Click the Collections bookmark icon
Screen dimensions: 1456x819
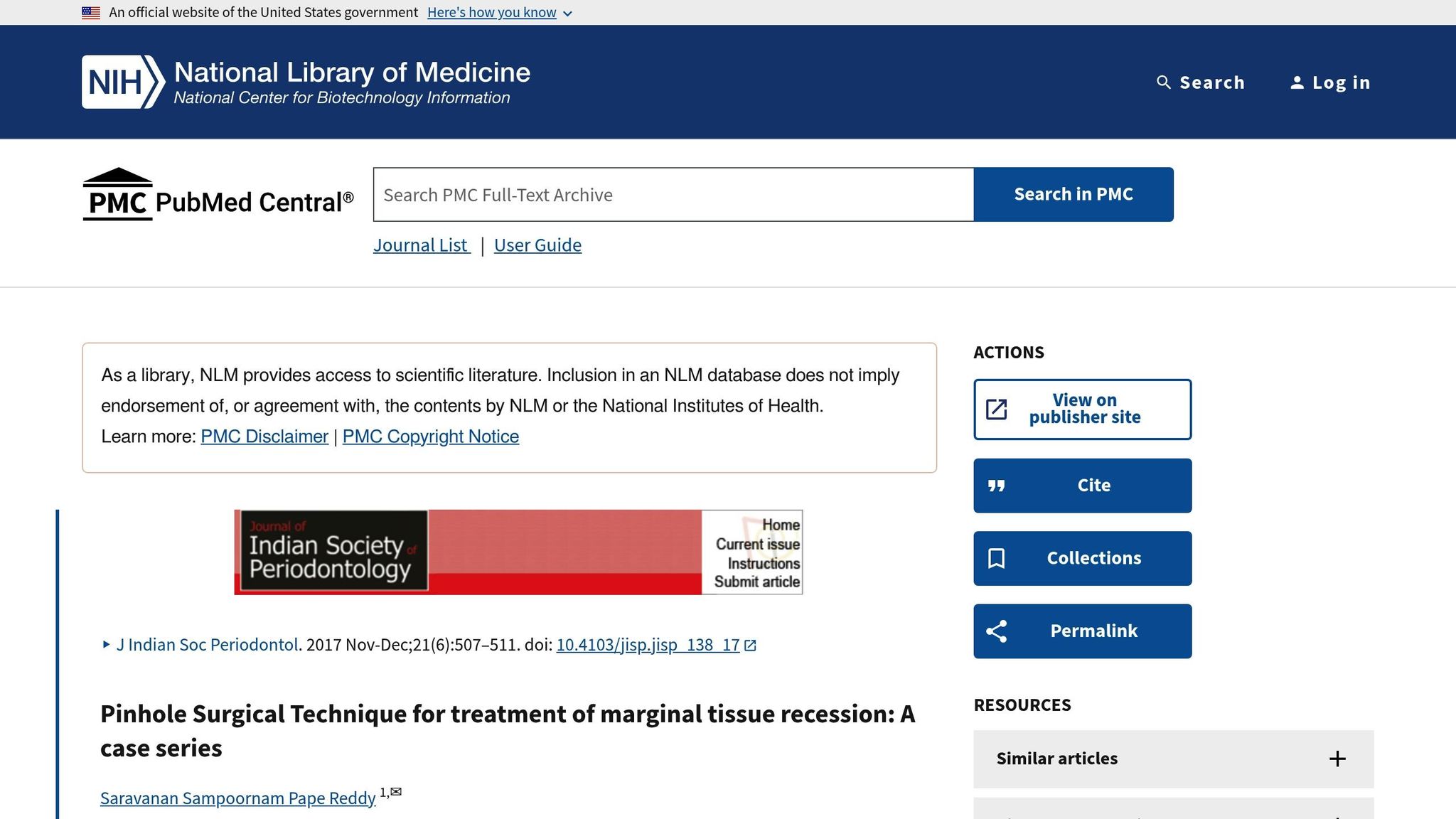pos(996,558)
